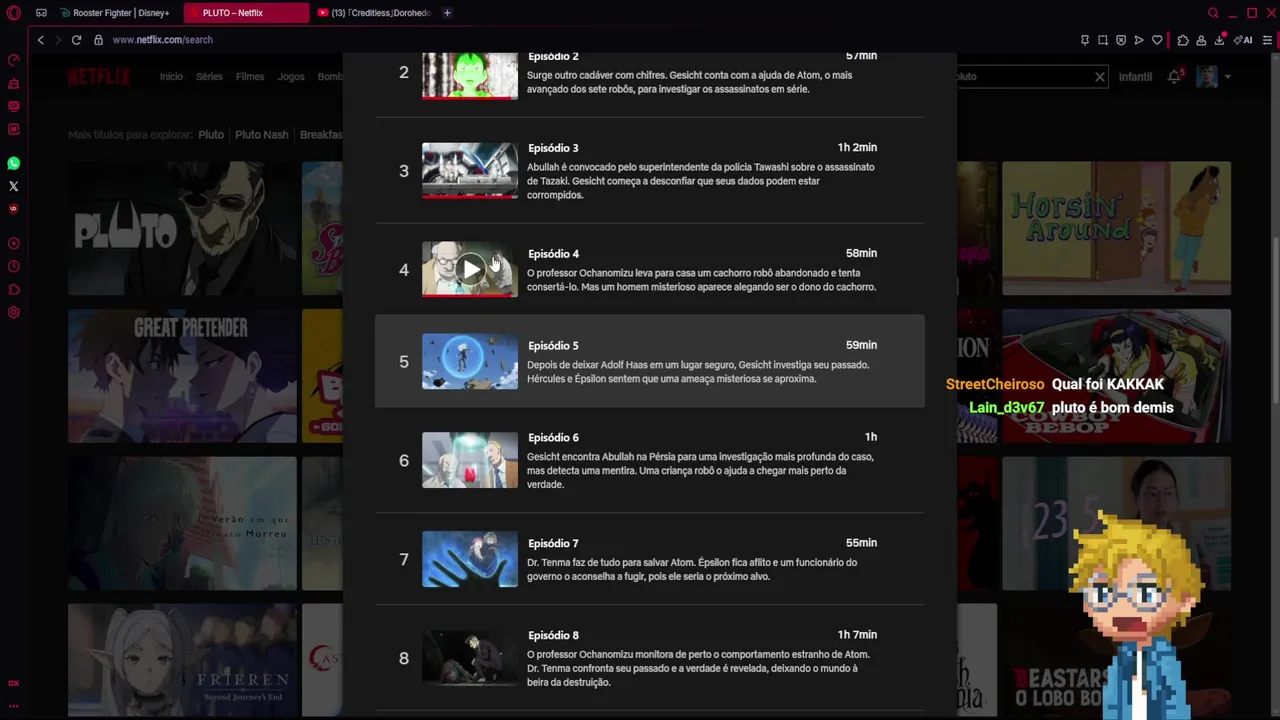Select Episódio 5 thumbnail
Image resolution: width=1280 pixels, height=720 pixels.
pos(470,361)
